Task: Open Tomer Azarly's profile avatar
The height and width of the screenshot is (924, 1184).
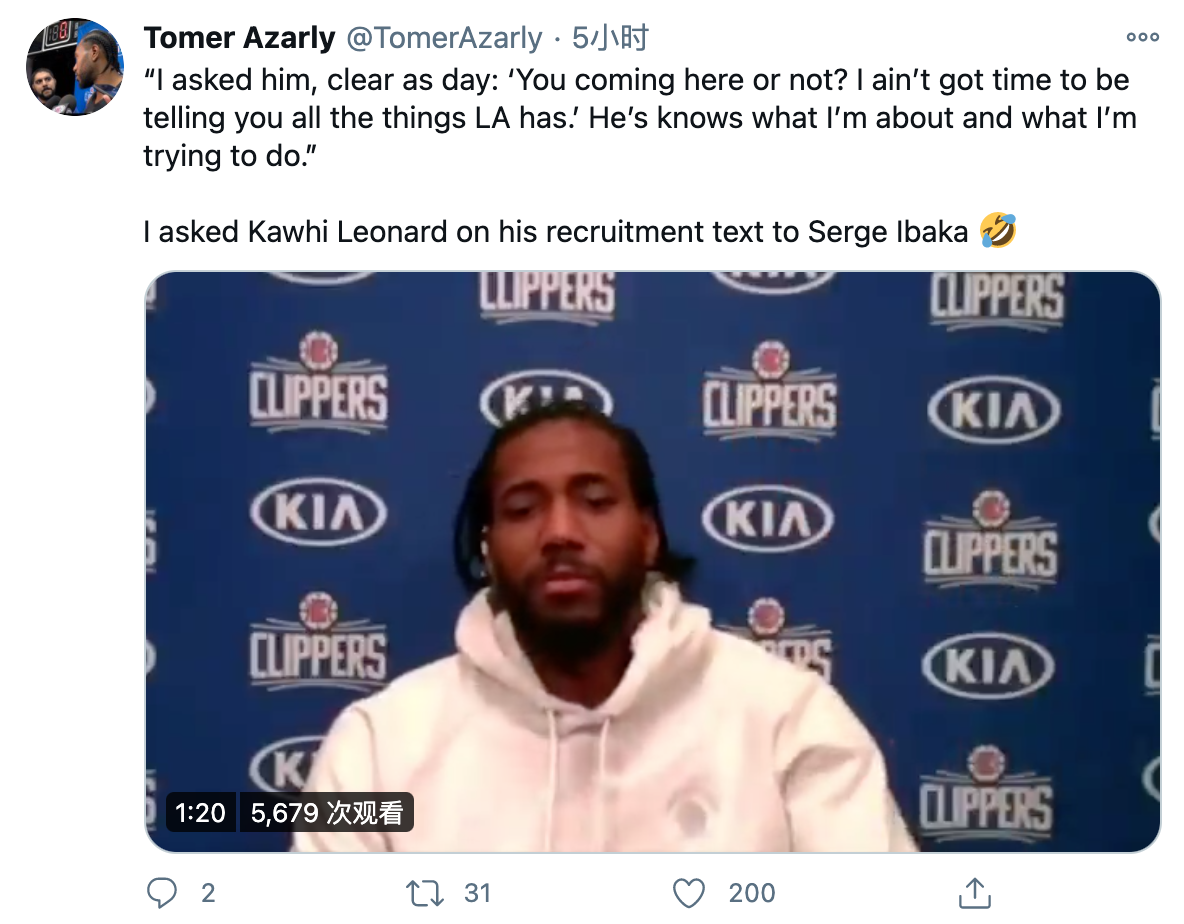Action: (74, 66)
